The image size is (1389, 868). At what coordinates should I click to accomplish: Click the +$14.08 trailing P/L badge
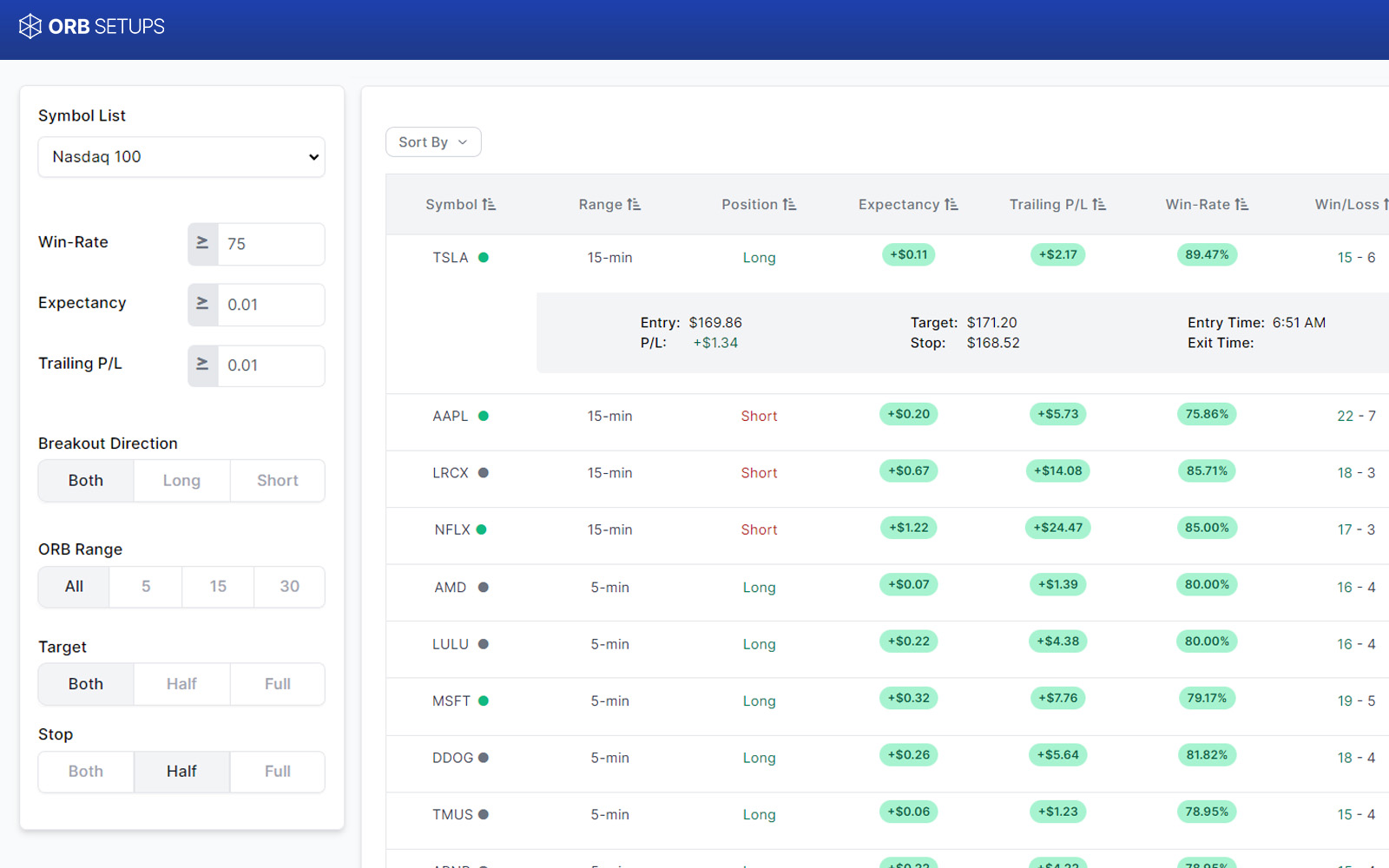point(1057,471)
